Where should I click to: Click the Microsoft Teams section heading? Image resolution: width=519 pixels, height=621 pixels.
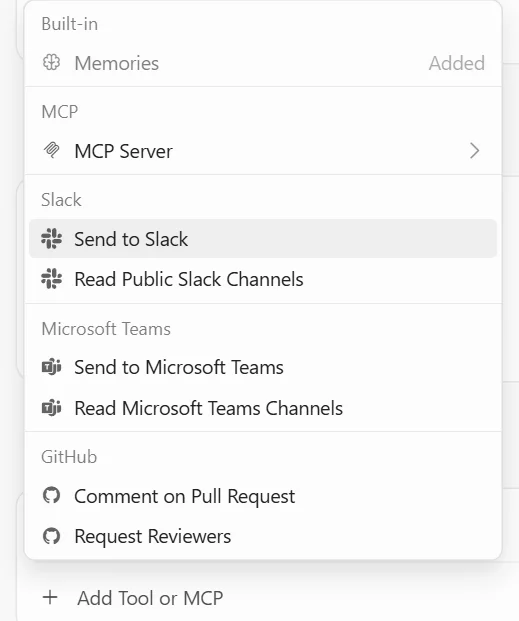[106, 329]
